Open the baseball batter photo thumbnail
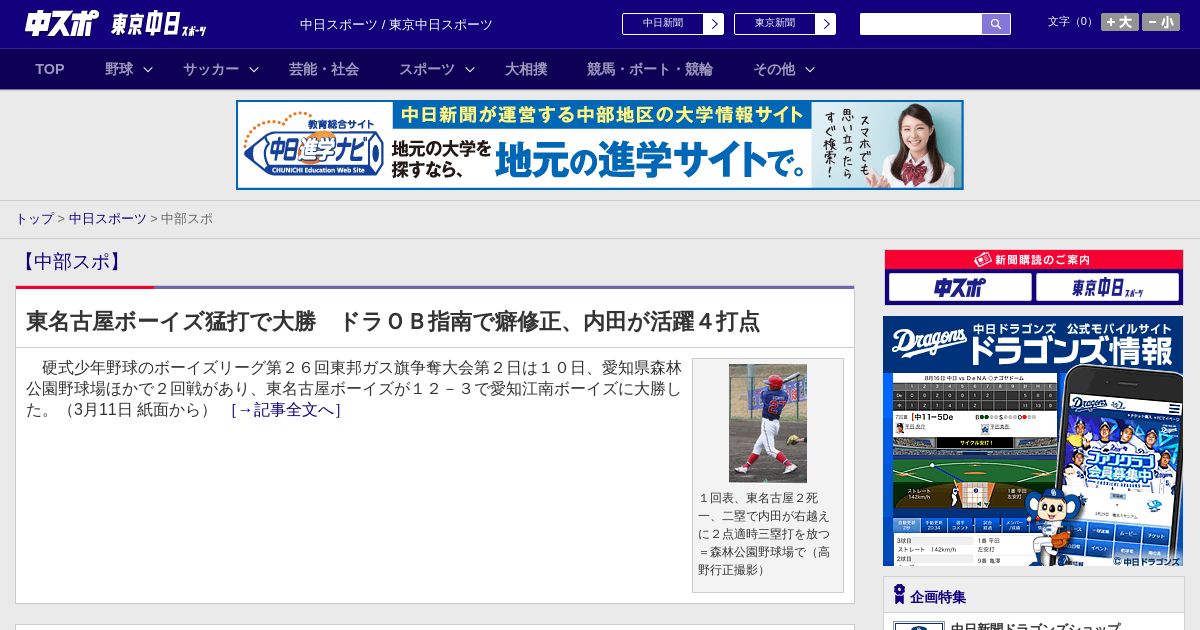Screen dimensions: 1200x630 768,423
